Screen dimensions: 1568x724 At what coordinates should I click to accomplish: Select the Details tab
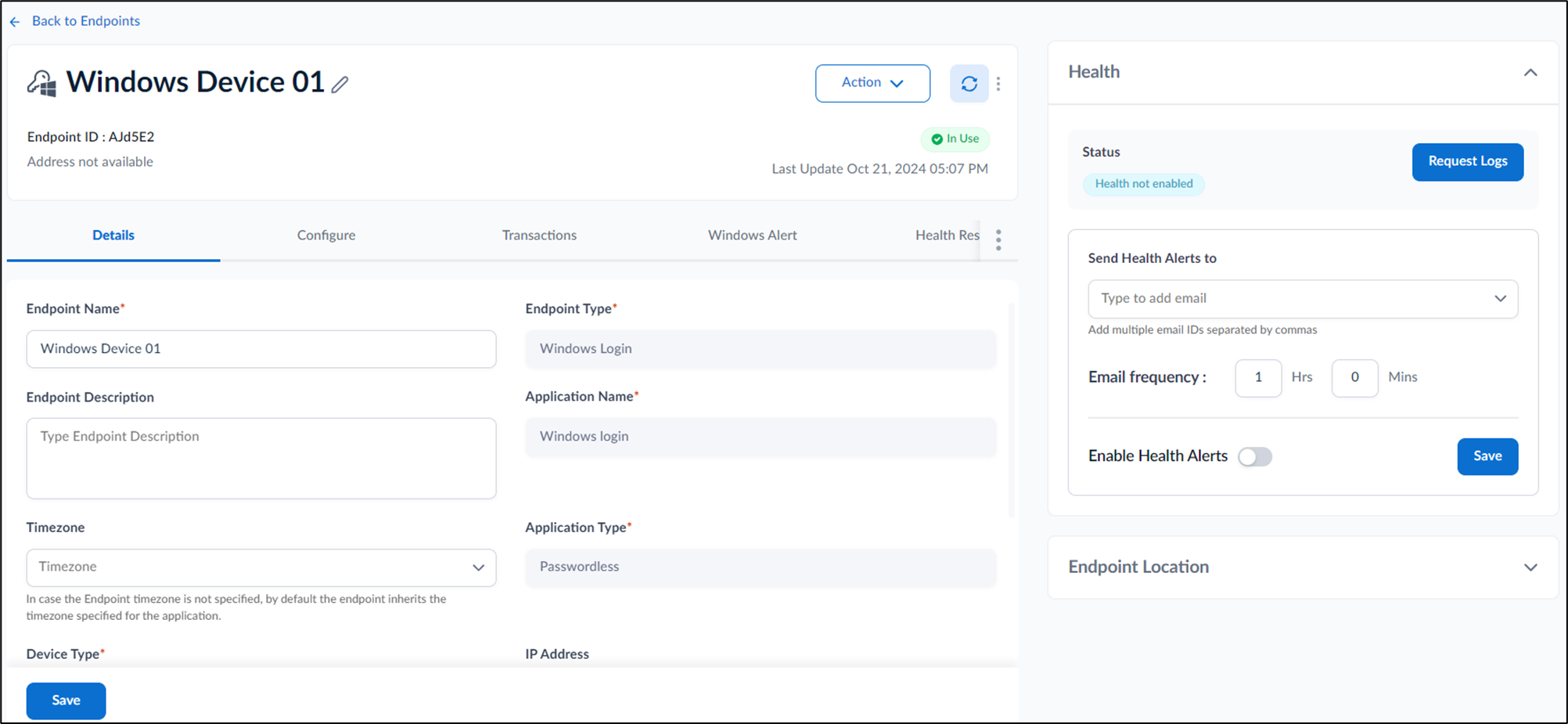(113, 236)
